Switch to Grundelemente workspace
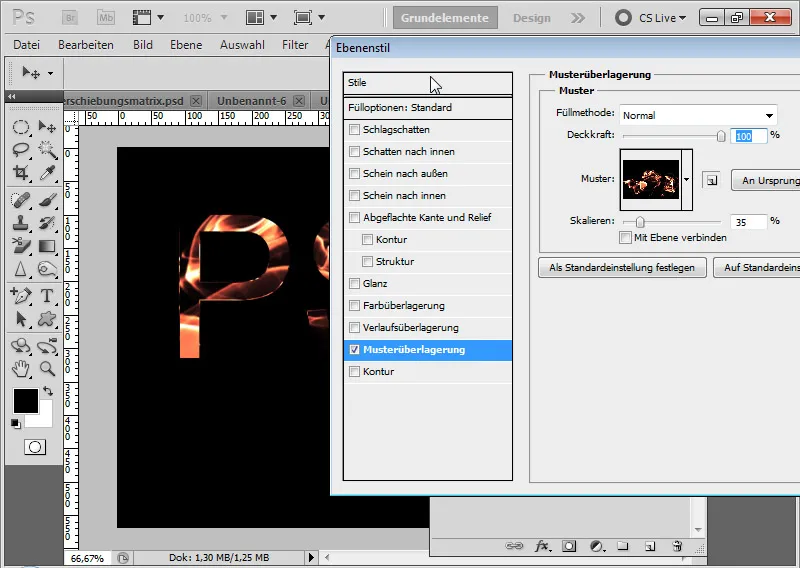The width and height of the screenshot is (800, 568). (x=445, y=18)
